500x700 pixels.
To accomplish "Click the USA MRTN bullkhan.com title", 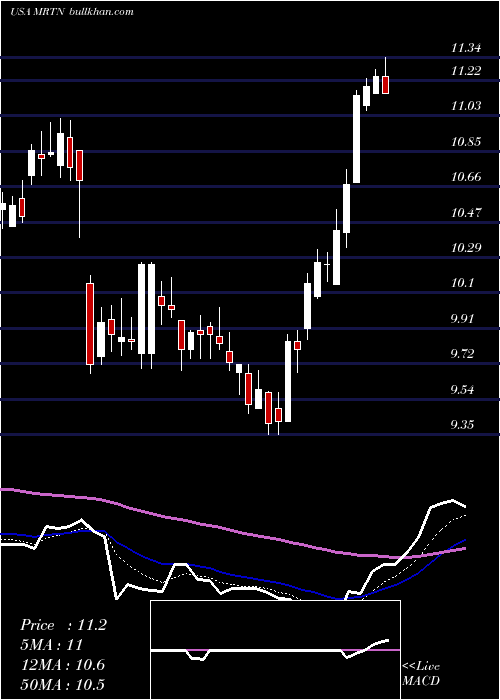I will point(71,12).
